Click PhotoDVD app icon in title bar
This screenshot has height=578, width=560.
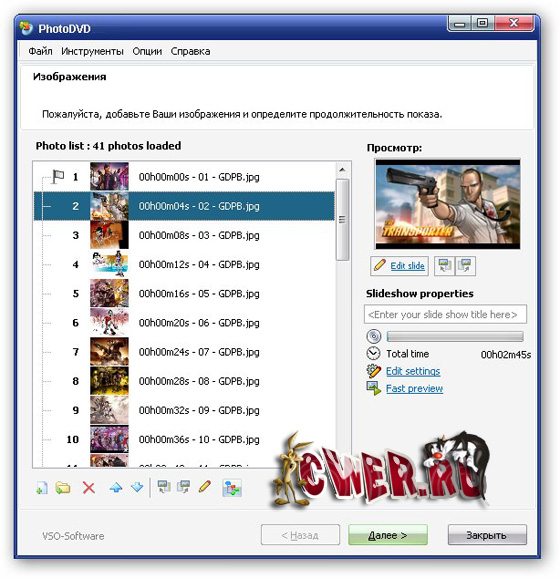point(27,28)
